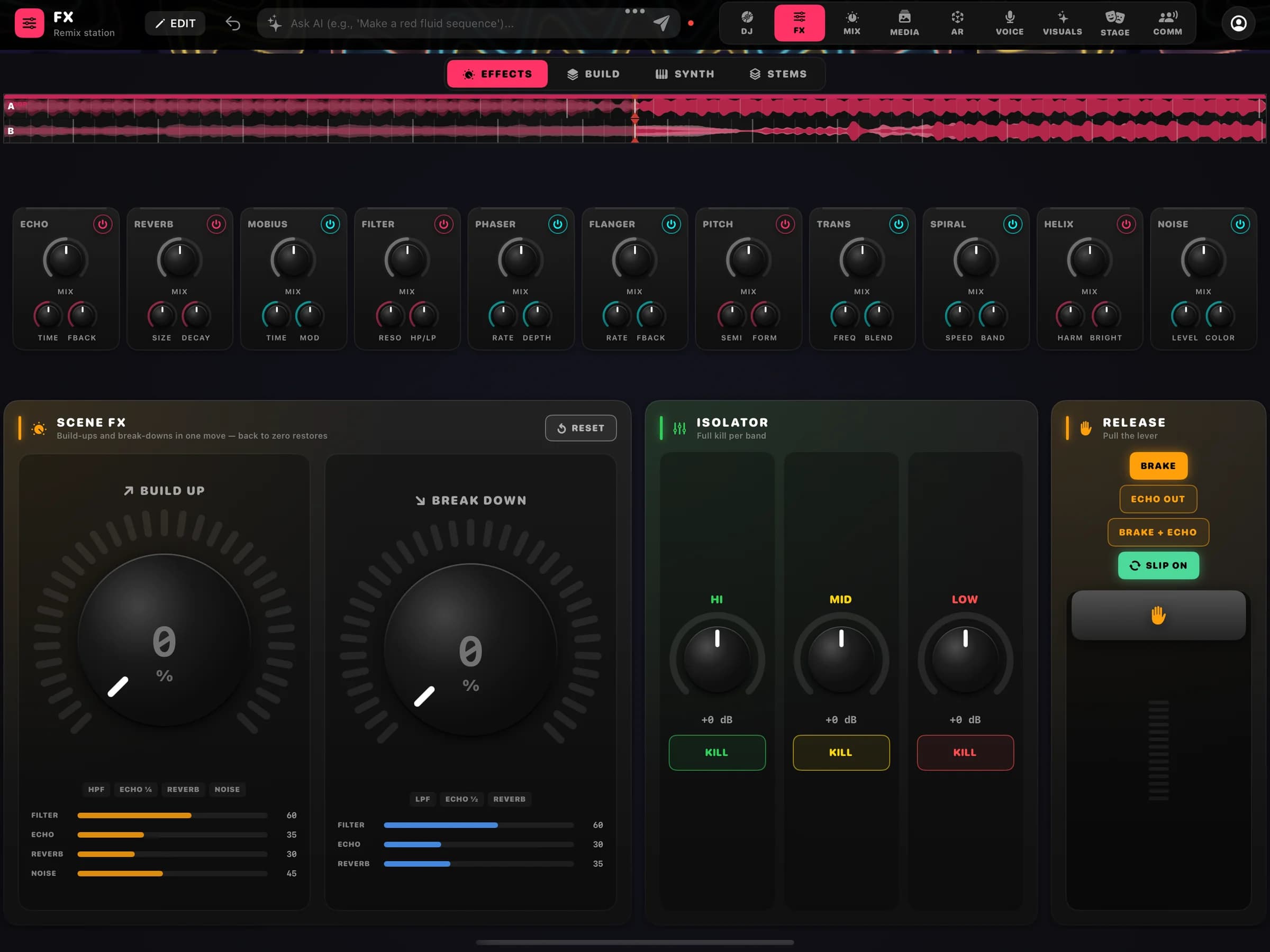This screenshot has height=952, width=1270.
Task: Click the three-dots more options icon
Action: pyautogui.click(x=634, y=11)
